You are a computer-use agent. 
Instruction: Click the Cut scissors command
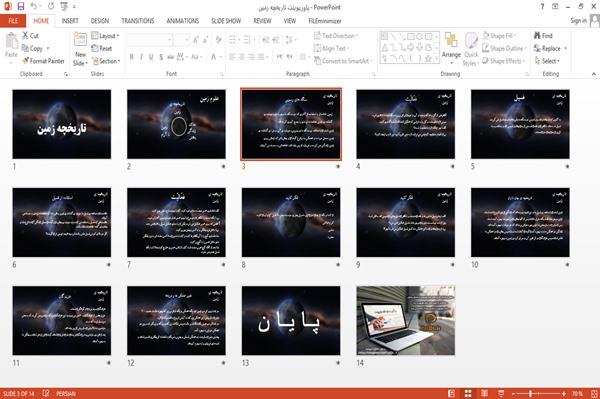30,36
